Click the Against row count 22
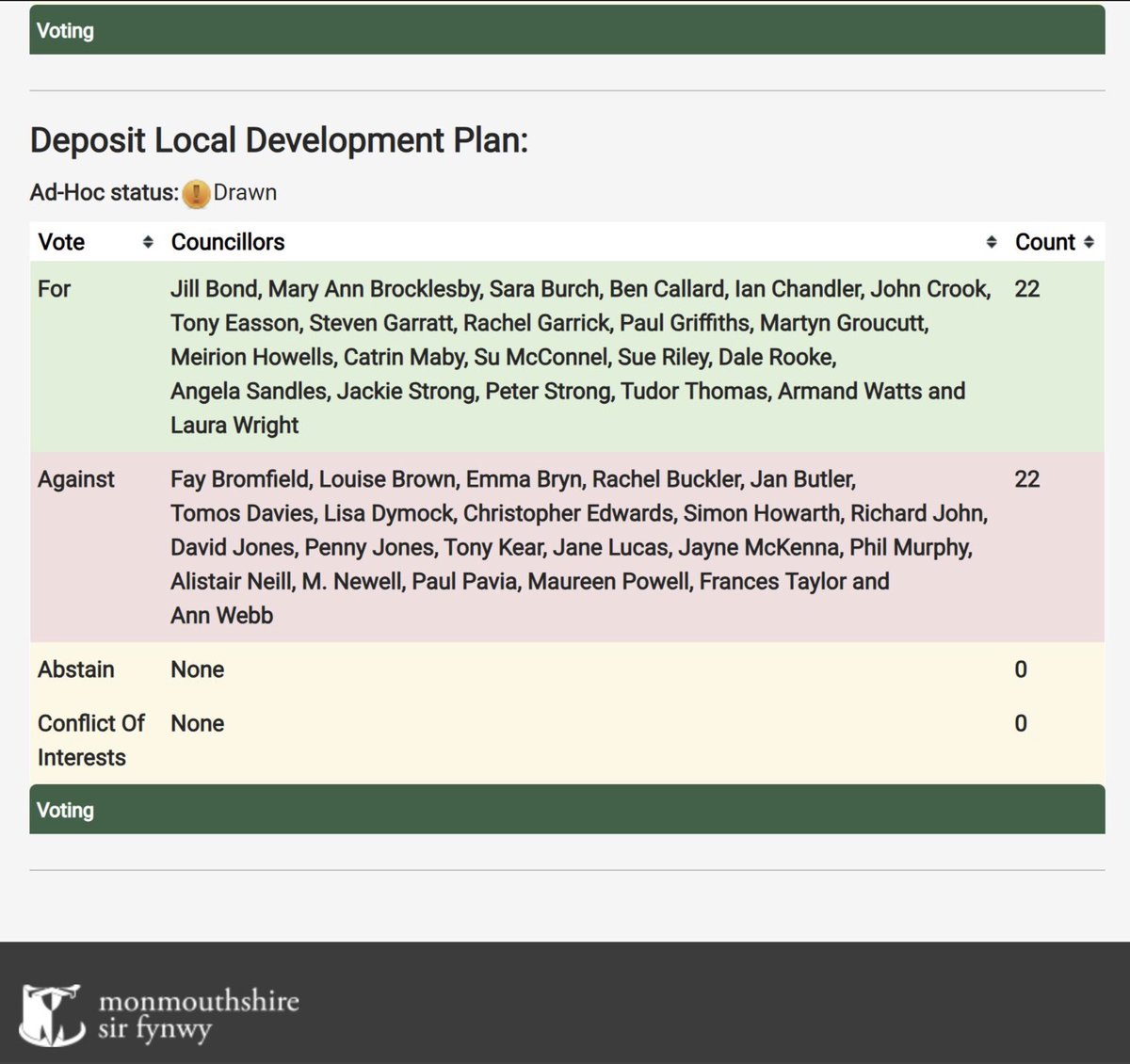1130x1064 pixels. [1027, 479]
